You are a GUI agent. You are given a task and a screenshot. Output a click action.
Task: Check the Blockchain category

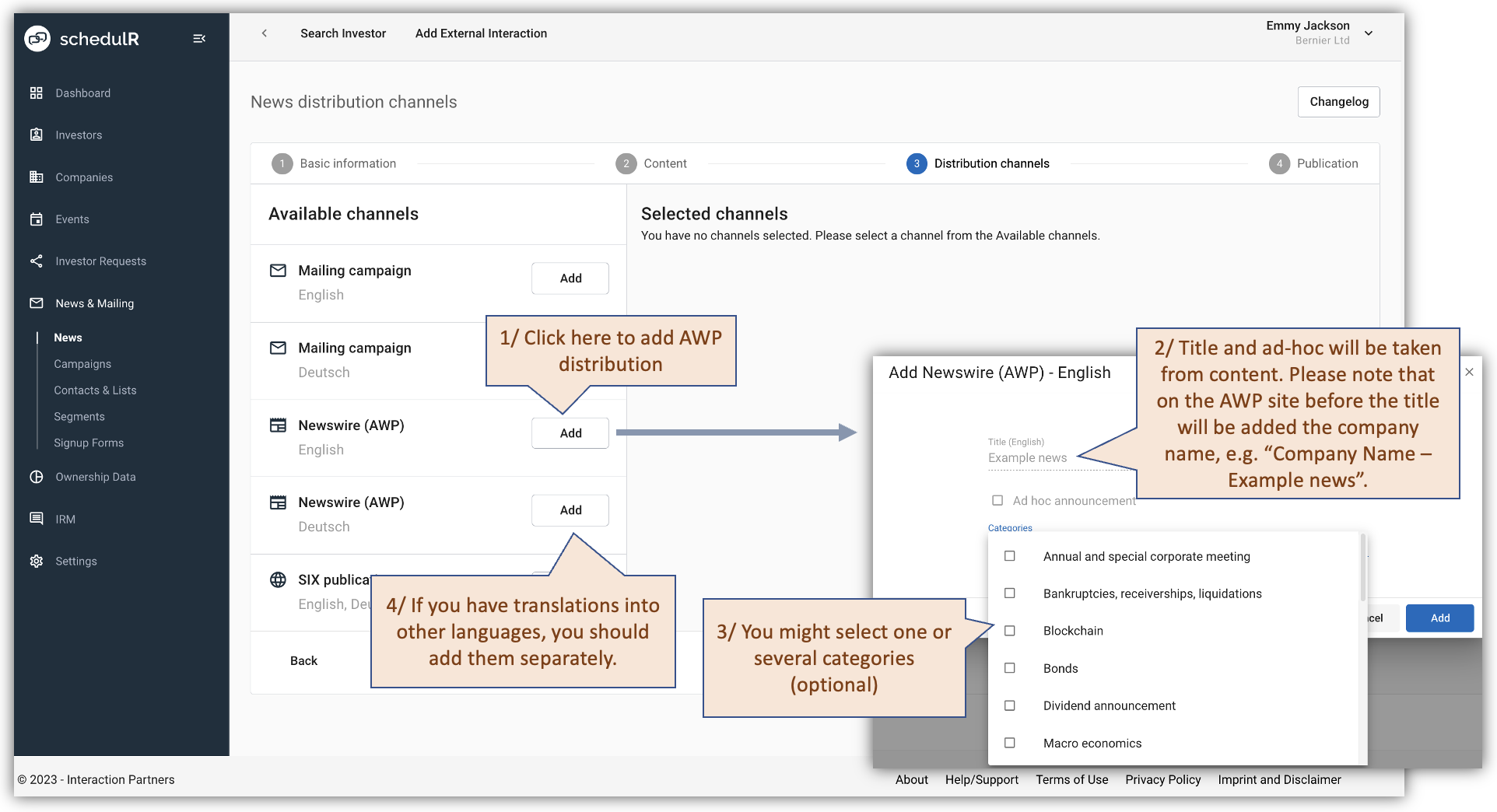(1010, 630)
